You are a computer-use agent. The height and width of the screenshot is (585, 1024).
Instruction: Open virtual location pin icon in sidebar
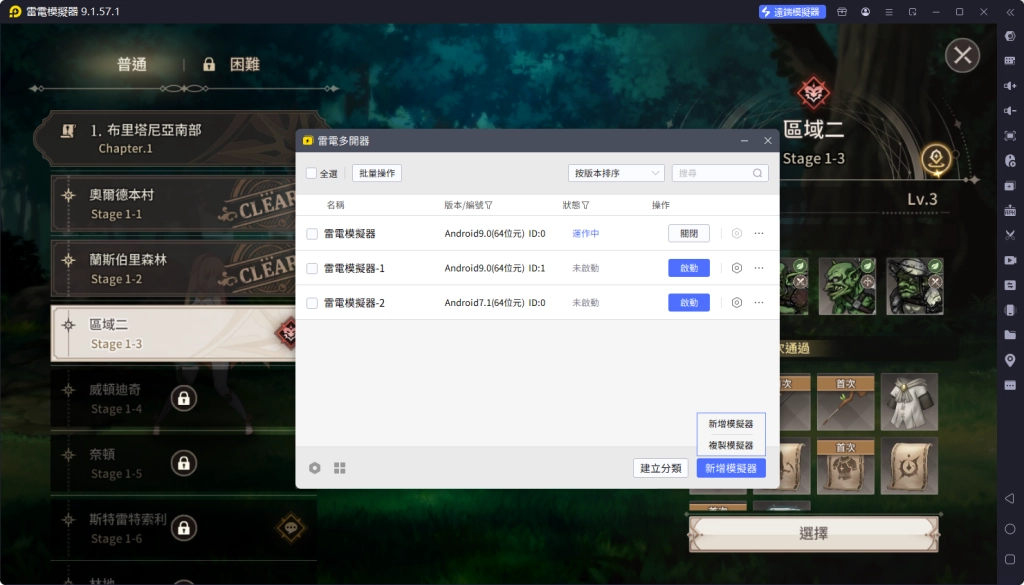click(1010, 360)
